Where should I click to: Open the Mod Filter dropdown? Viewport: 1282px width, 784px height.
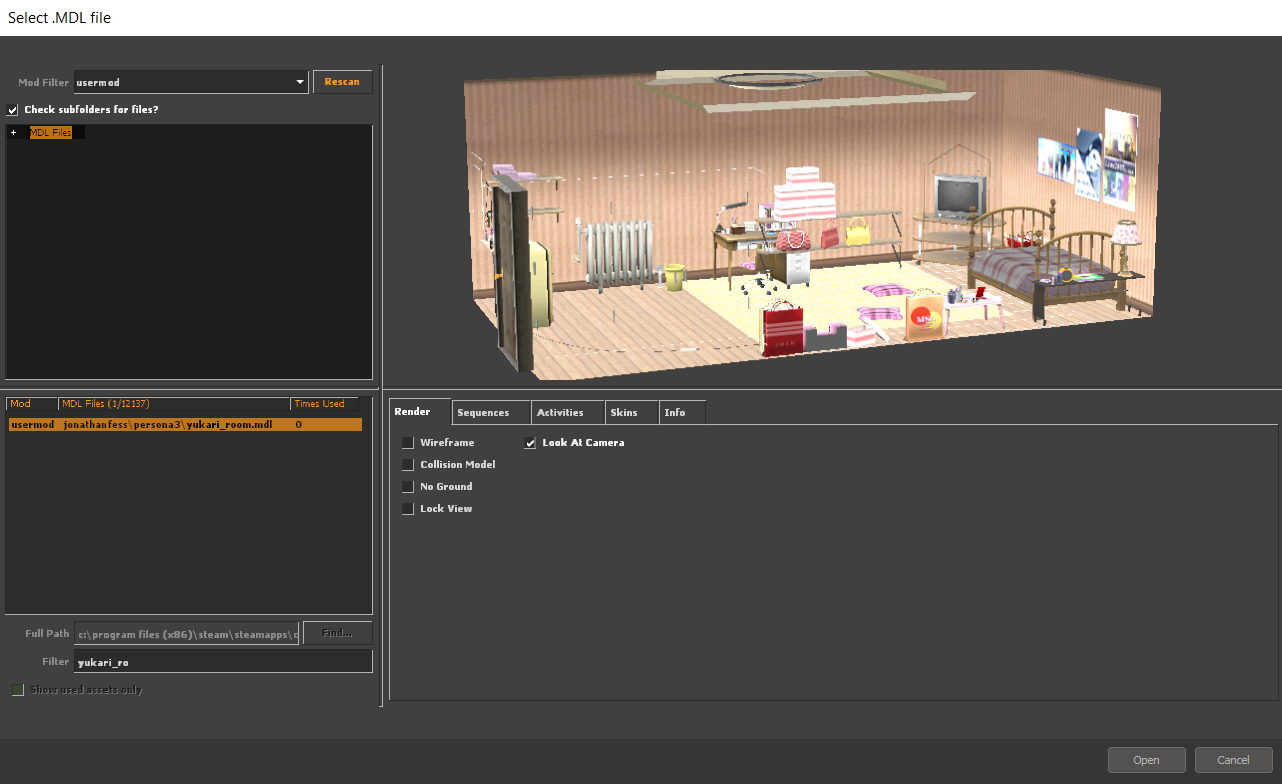[191, 82]
